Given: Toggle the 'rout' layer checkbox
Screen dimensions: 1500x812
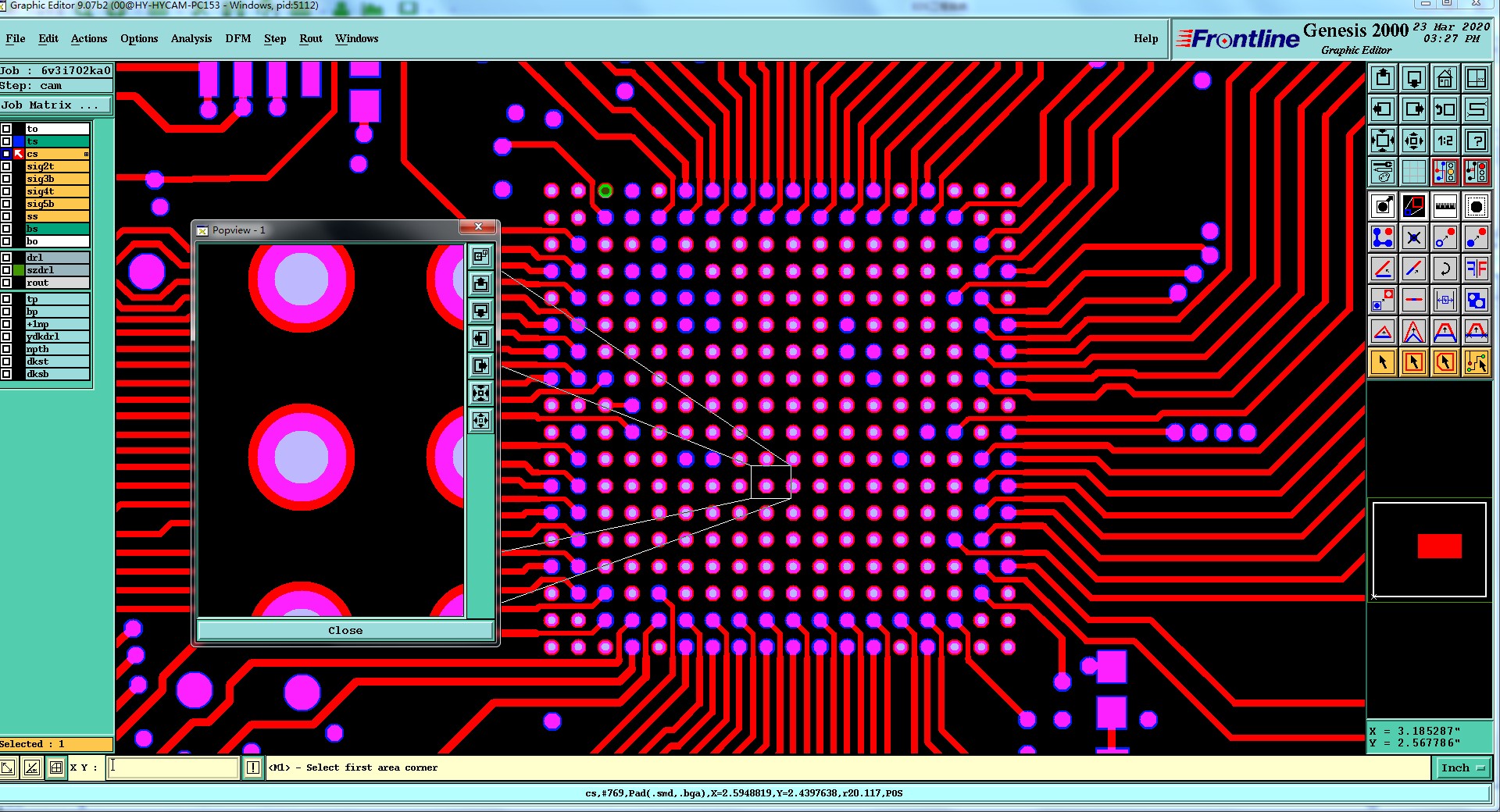Looking at the screenshot, I should click(x=6, y=283).
